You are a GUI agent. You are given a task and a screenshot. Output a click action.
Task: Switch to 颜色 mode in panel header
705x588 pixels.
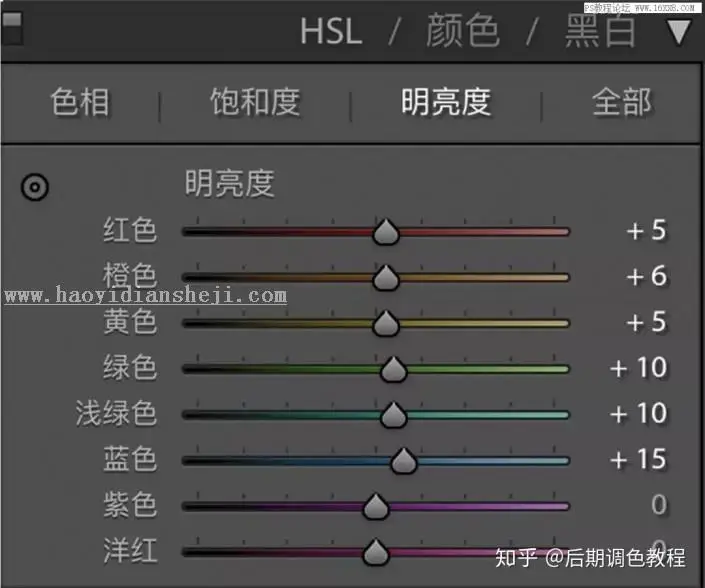pyautogui.click(x=463, y=31)
